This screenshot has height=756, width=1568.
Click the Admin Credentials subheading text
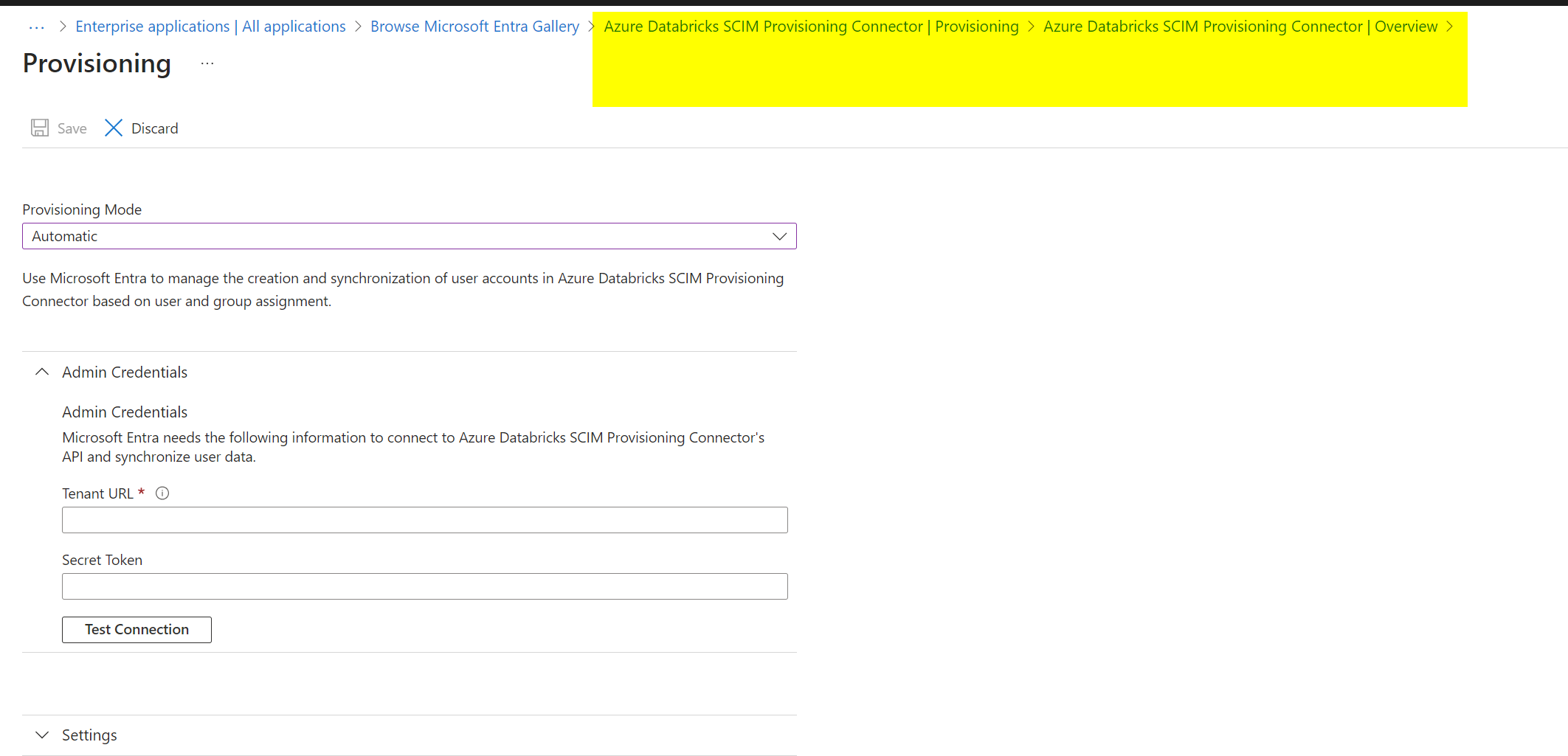125,412
